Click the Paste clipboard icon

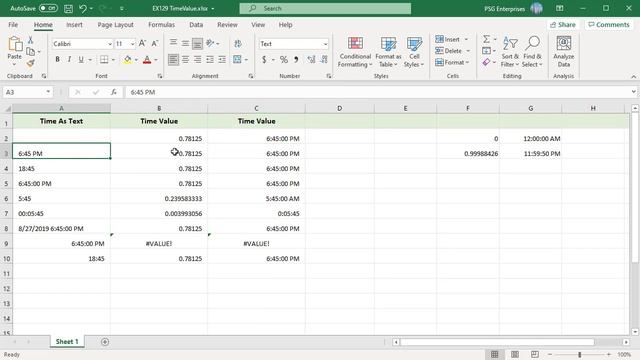point(15,44)
